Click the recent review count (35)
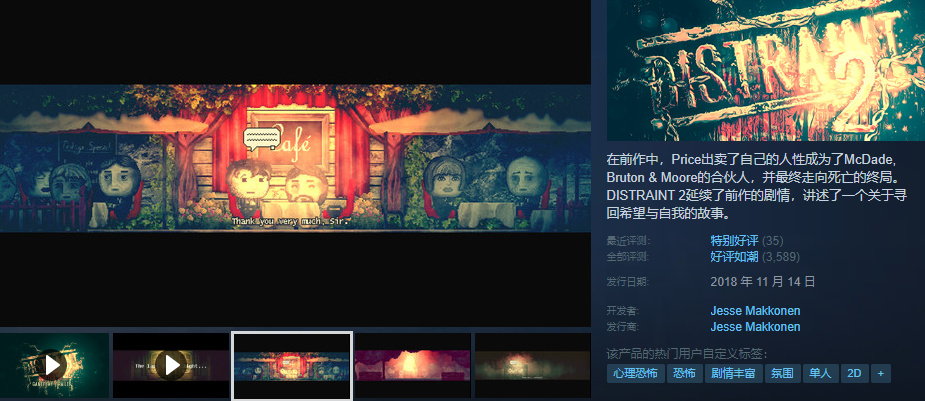925x401 pixels. [773, 241]
